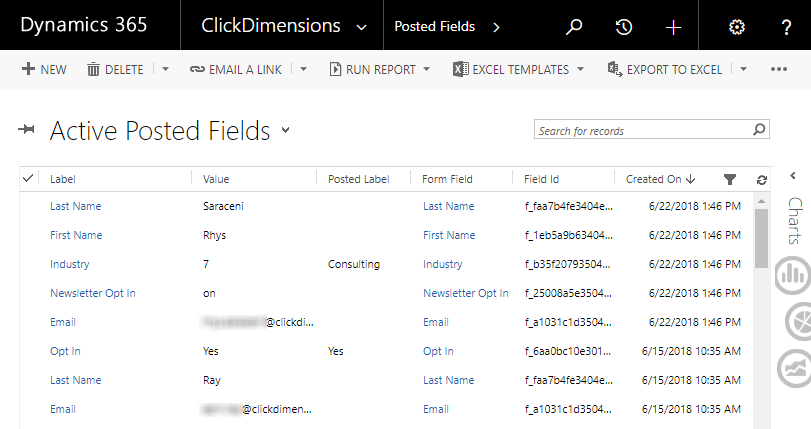Screen dimensions: 811x429
Task: Open Form Field link Industry
Action: [x=442, y=264]
